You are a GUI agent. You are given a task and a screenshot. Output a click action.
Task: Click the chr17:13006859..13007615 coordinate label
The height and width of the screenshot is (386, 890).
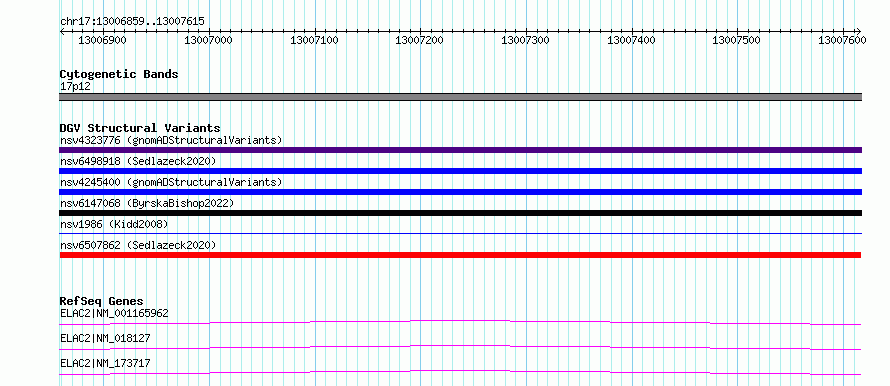pyautogui.click(x=132, y=22)
